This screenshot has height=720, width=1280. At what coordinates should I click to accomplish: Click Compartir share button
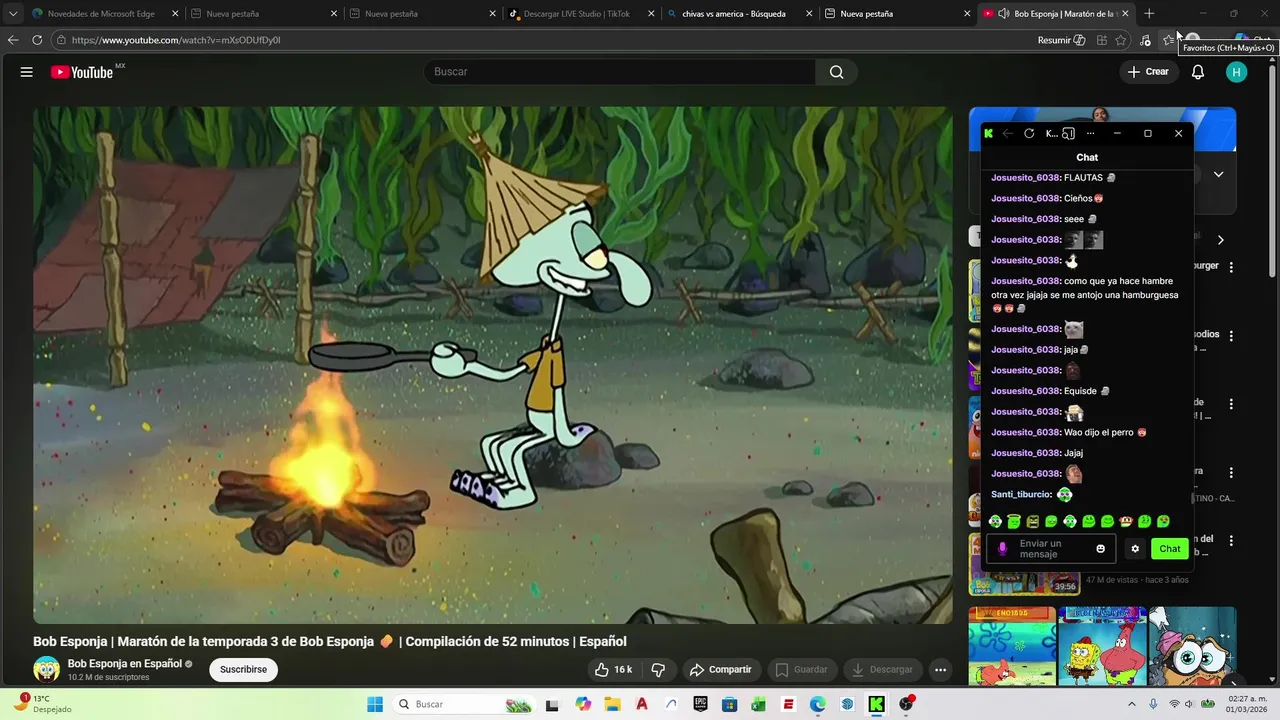[720, 669]
